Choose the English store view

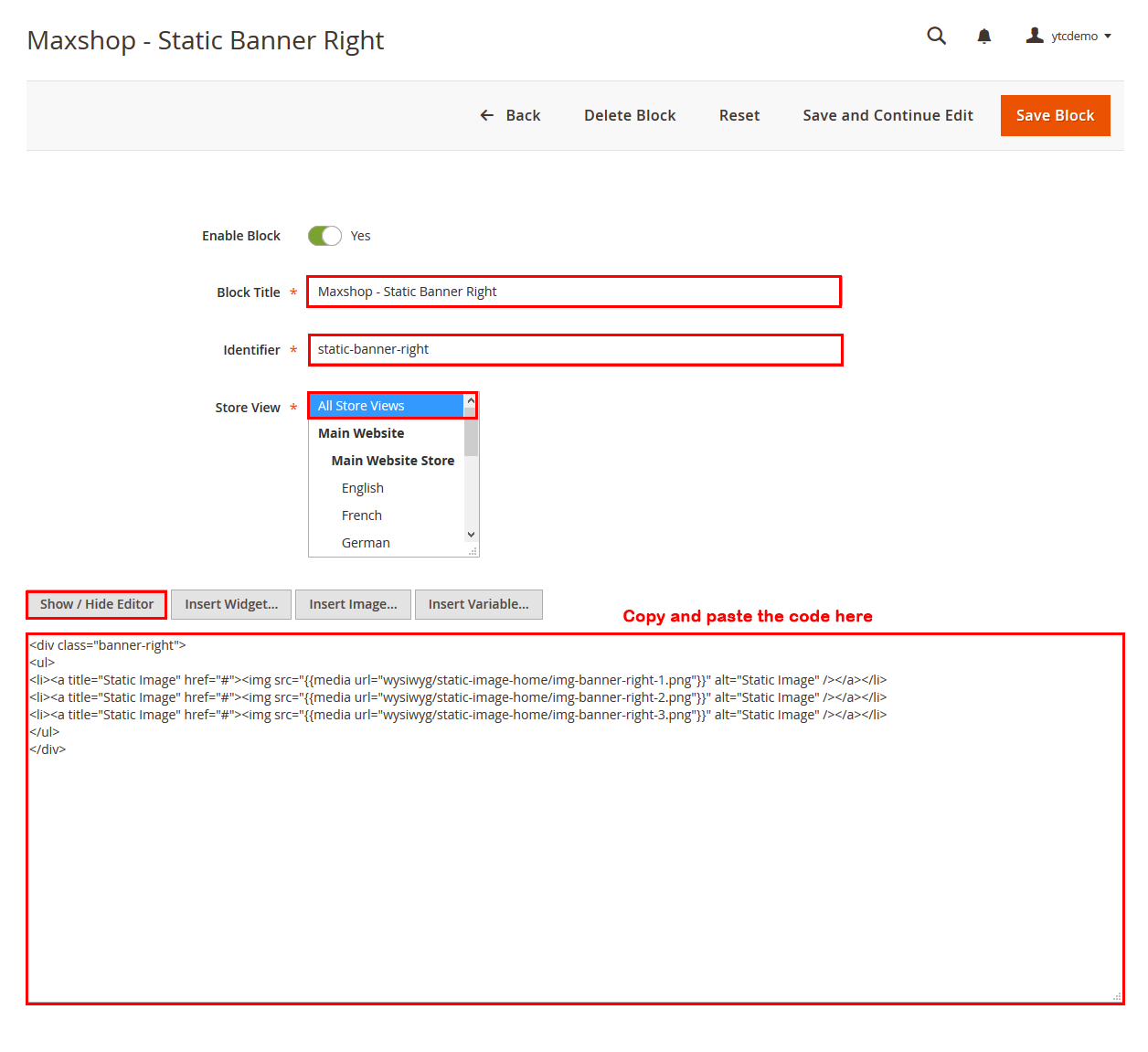[363, 488]
